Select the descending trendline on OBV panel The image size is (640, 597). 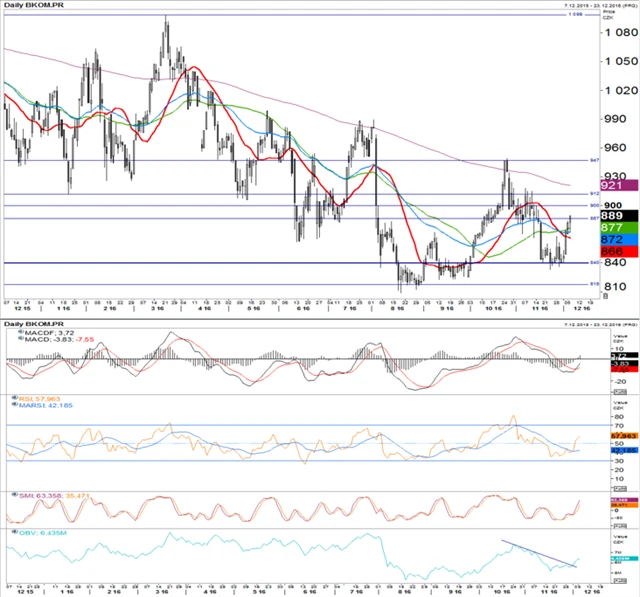click(x=538, y=554)
